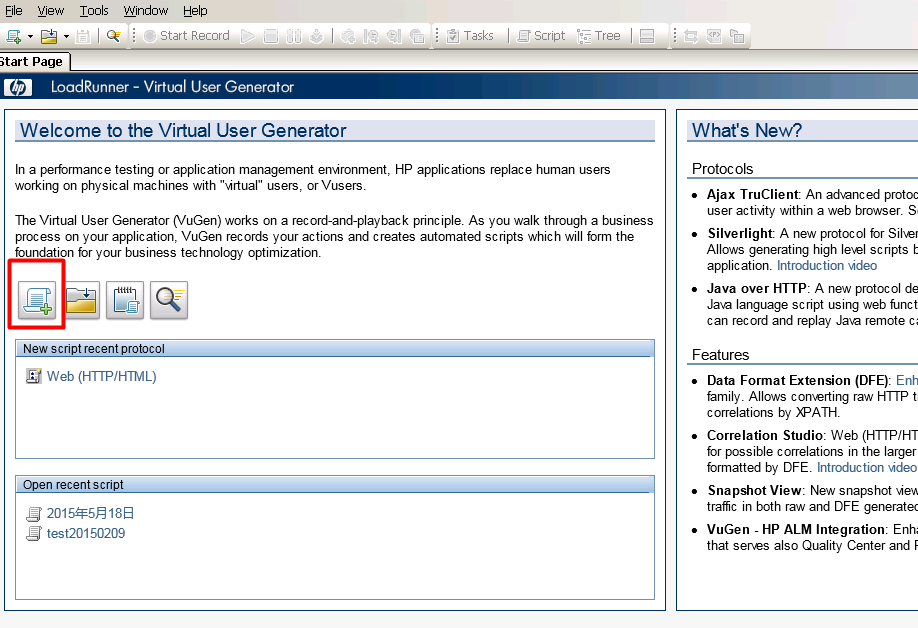Click the last grayed icon before the Tasks button
Screen dimensions: 918x628
(417, 36)
